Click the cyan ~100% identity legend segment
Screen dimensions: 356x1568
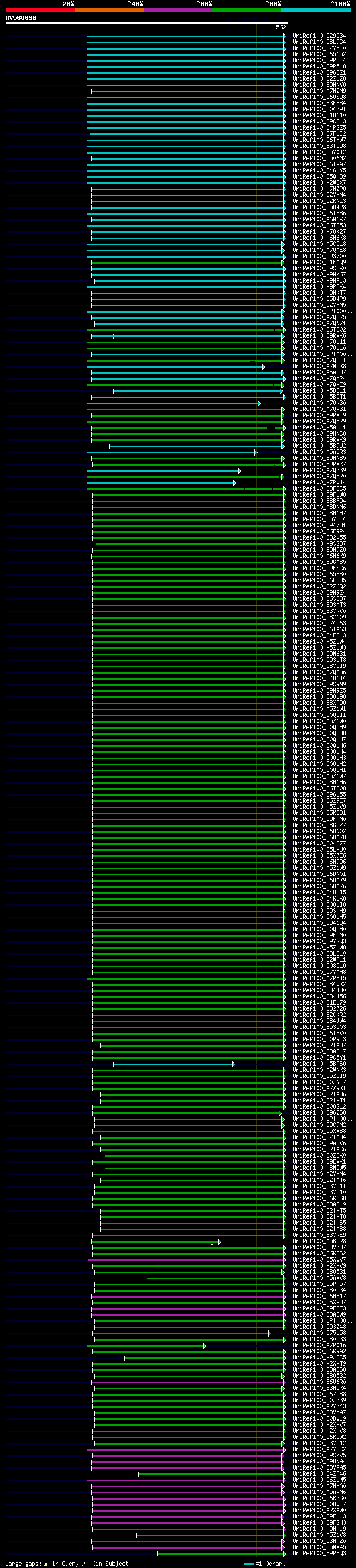click(x=316, y=10)
